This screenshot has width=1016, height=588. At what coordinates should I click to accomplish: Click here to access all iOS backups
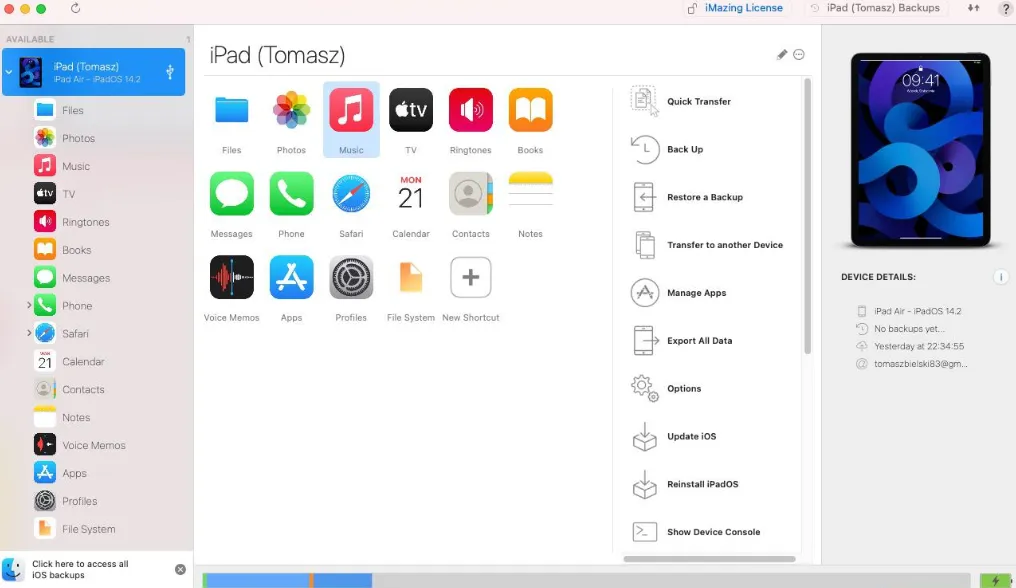click(80, 569)
